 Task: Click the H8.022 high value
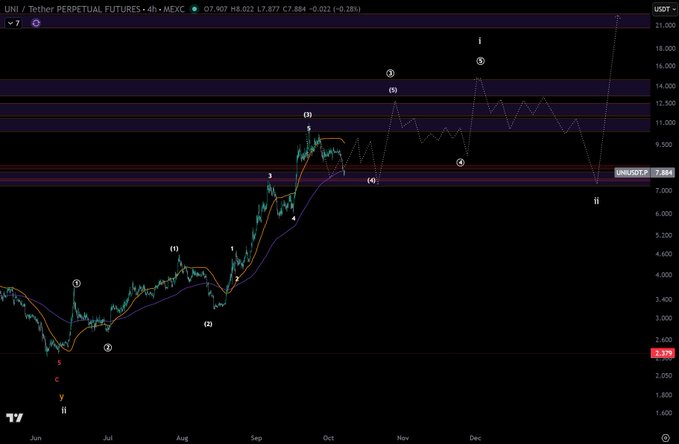coord(240,9)
